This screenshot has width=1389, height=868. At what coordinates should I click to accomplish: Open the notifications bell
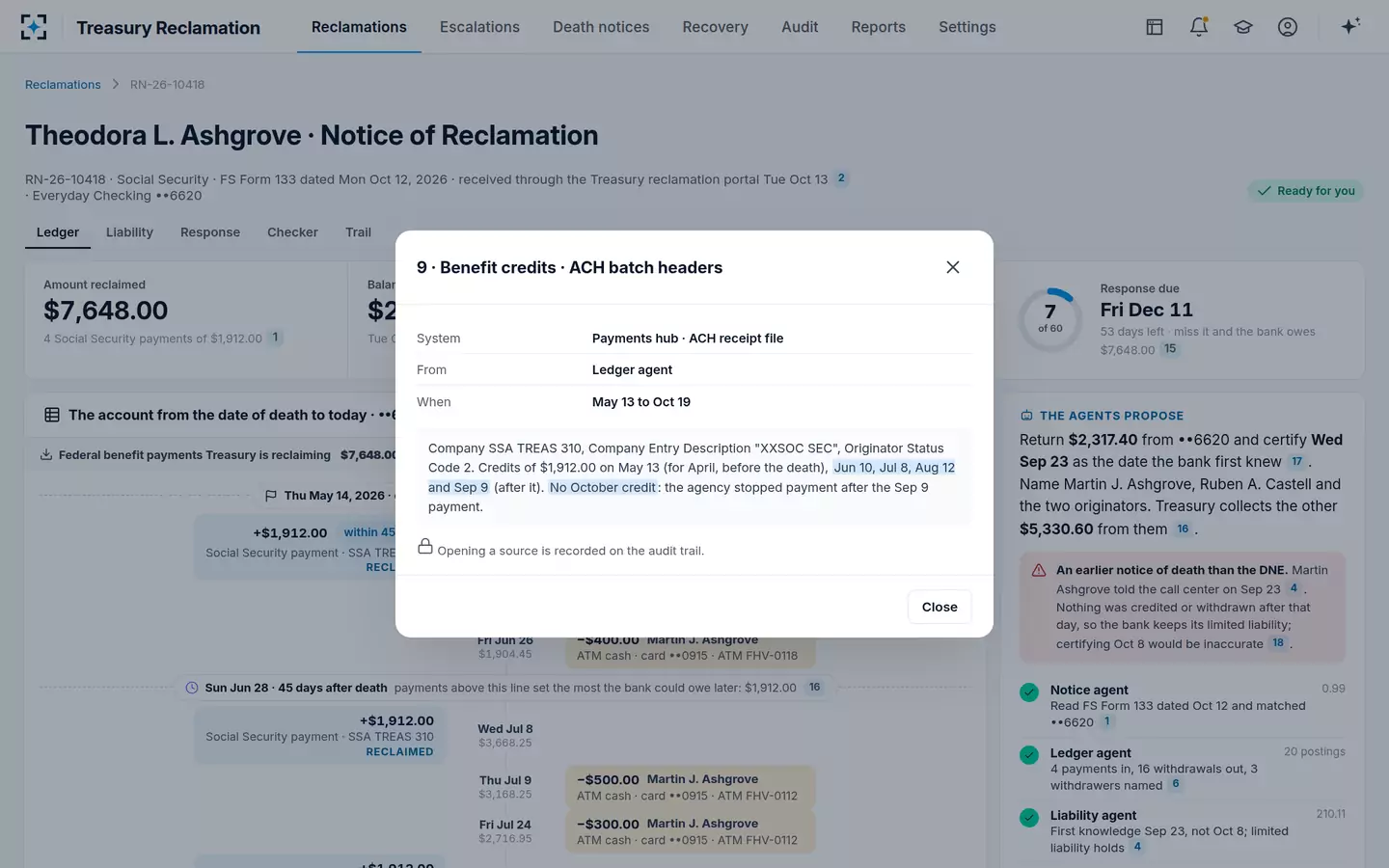pos(1199,27)
